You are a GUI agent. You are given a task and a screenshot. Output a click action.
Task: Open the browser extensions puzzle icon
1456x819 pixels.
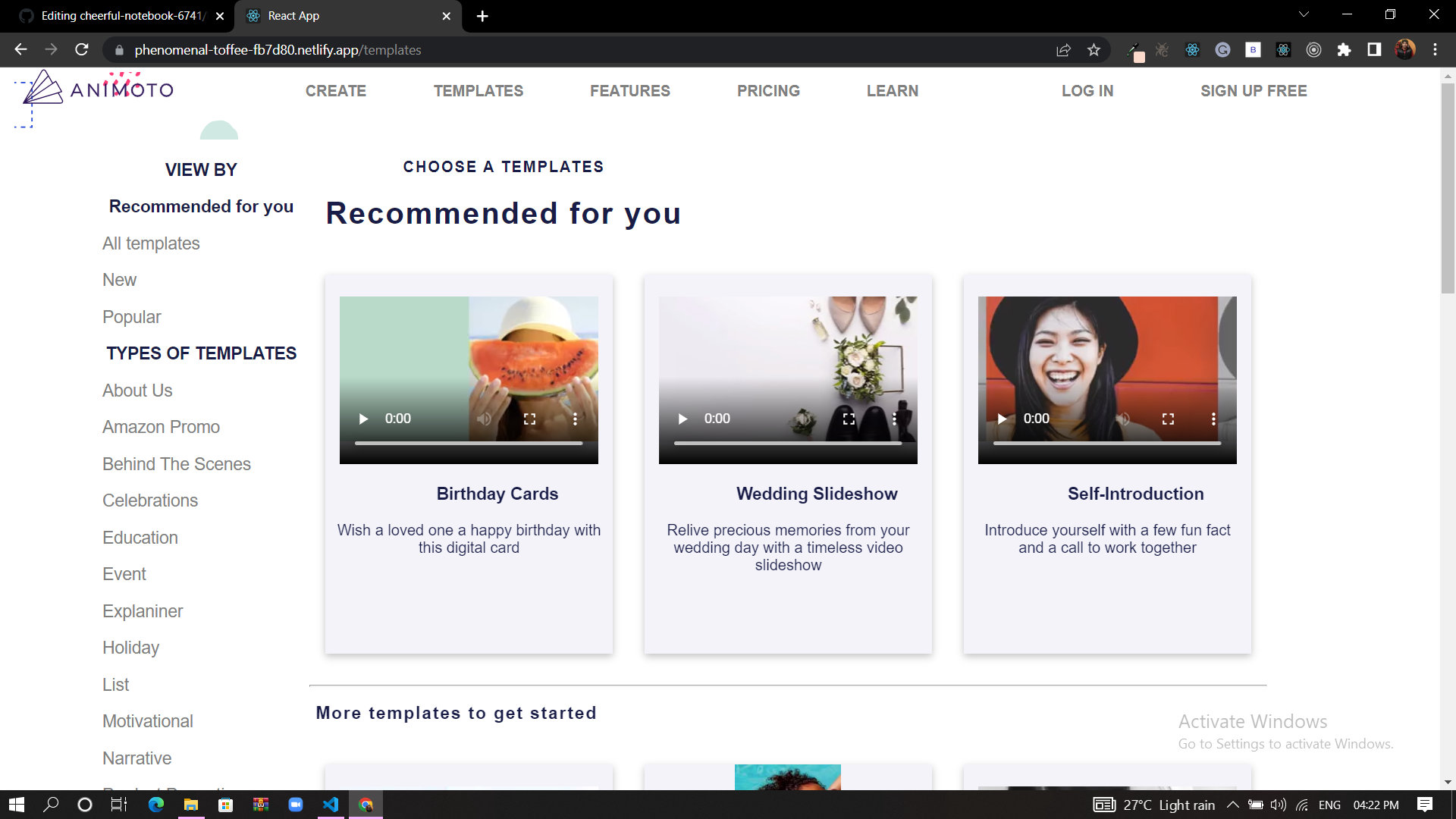(x=1345, y=49)
